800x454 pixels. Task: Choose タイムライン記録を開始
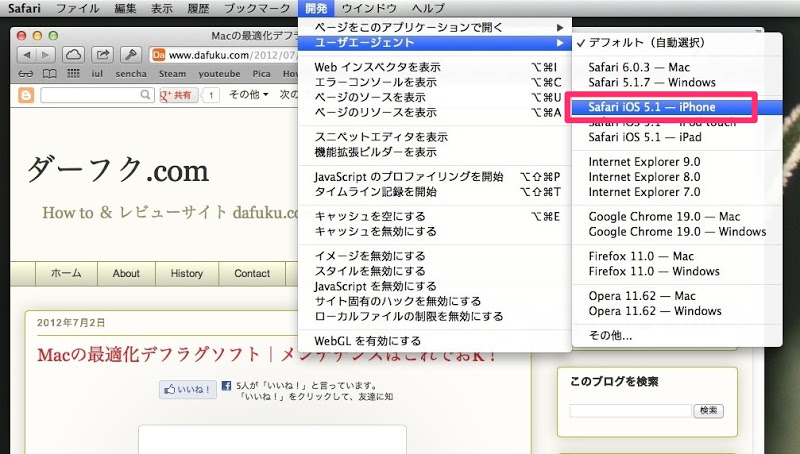[435, 192]
